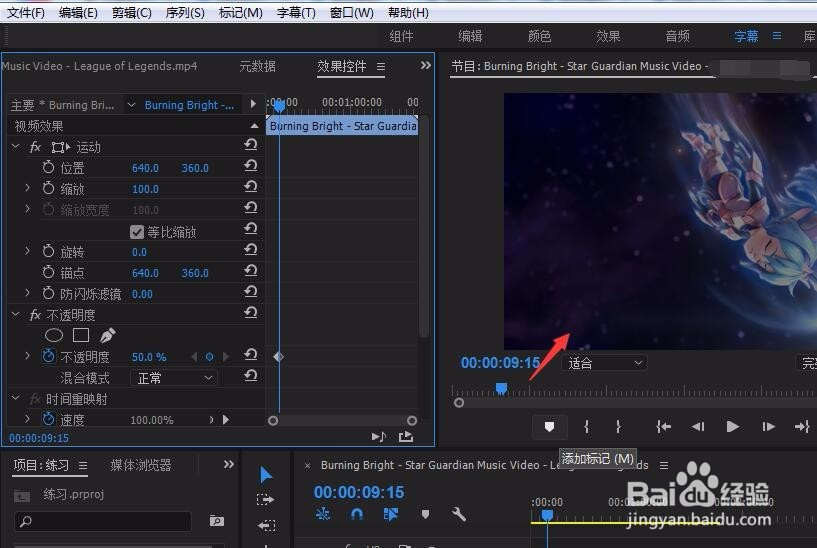Reset the 旋转 parameter
This screenshot has width=817, height=548.
[251, 250]
